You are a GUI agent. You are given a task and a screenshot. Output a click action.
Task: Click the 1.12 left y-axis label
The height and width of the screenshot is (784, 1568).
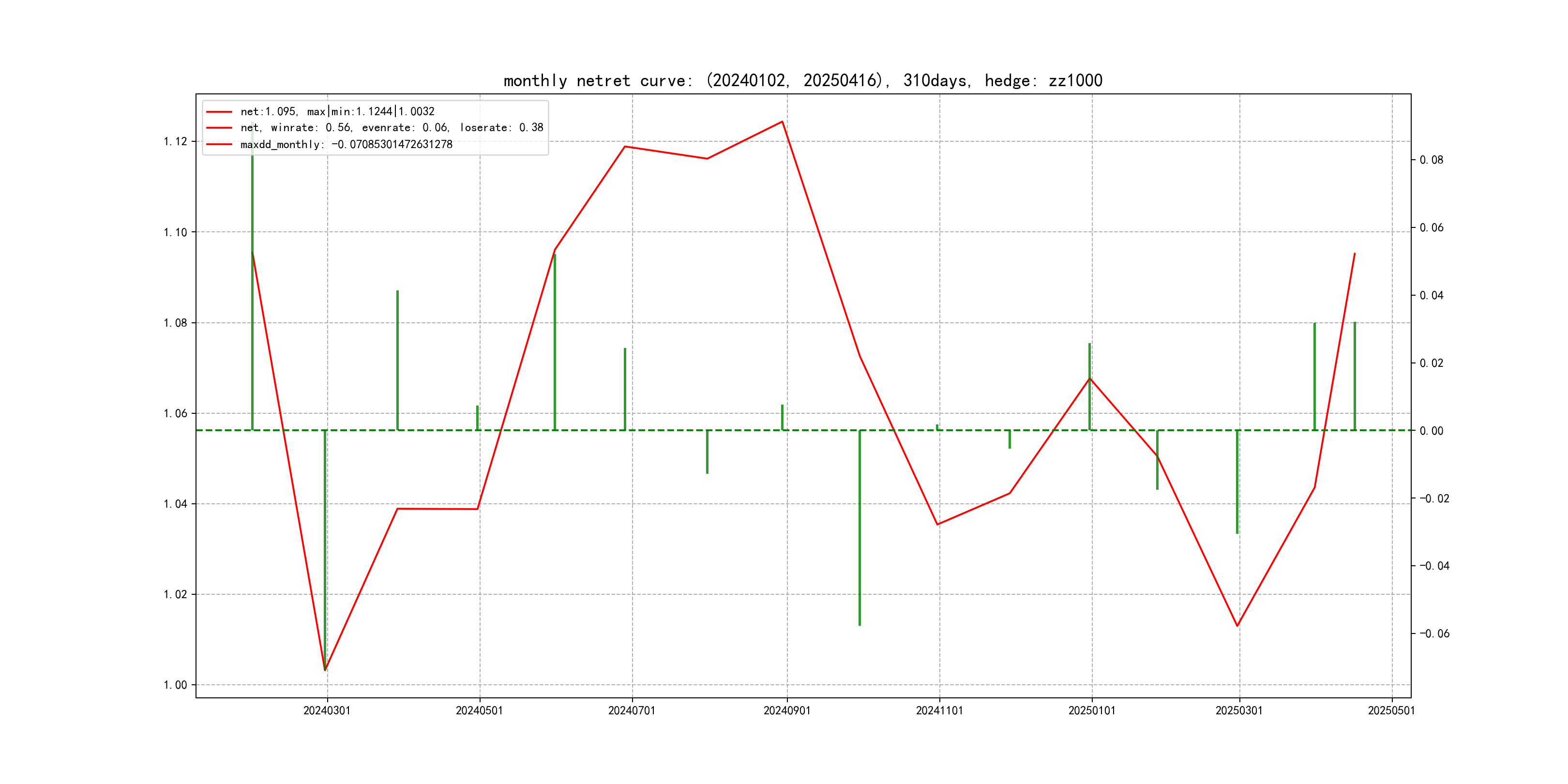click(x=175, y=142)
